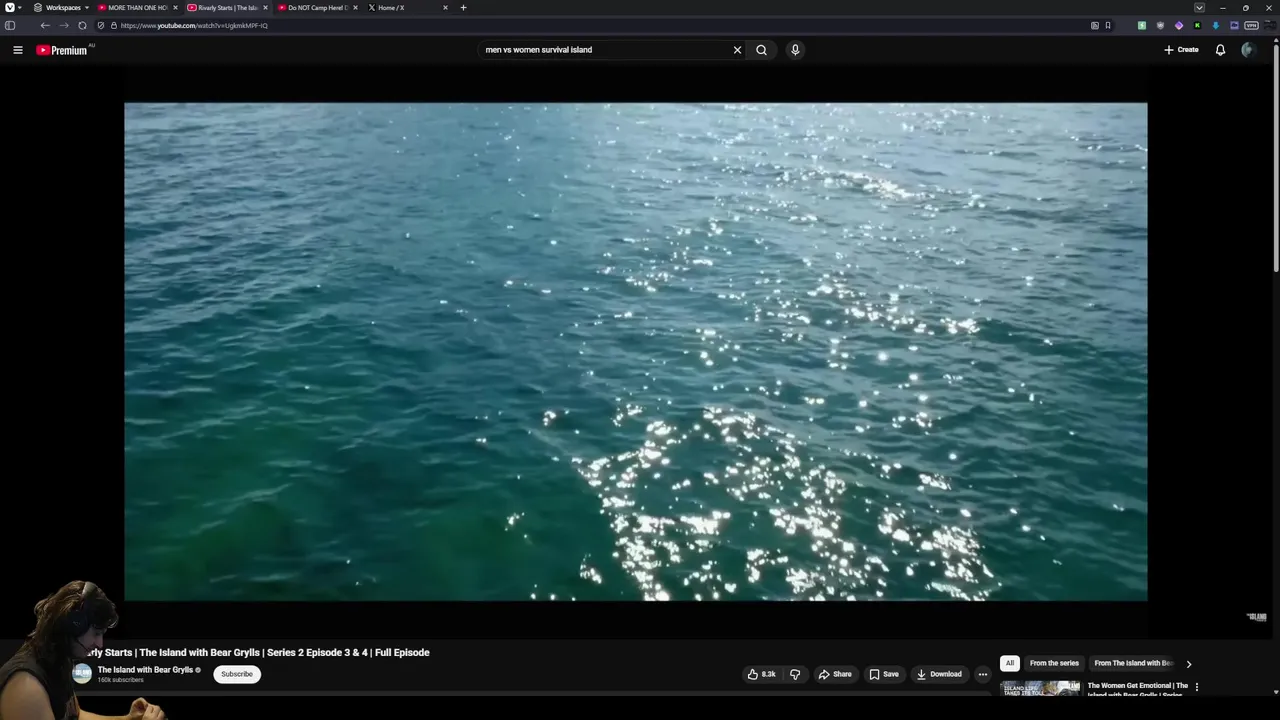Open the grey shield extension
Image resolution: width=1280 pixels, height=720 pixels.
[x=1160, y=26]
